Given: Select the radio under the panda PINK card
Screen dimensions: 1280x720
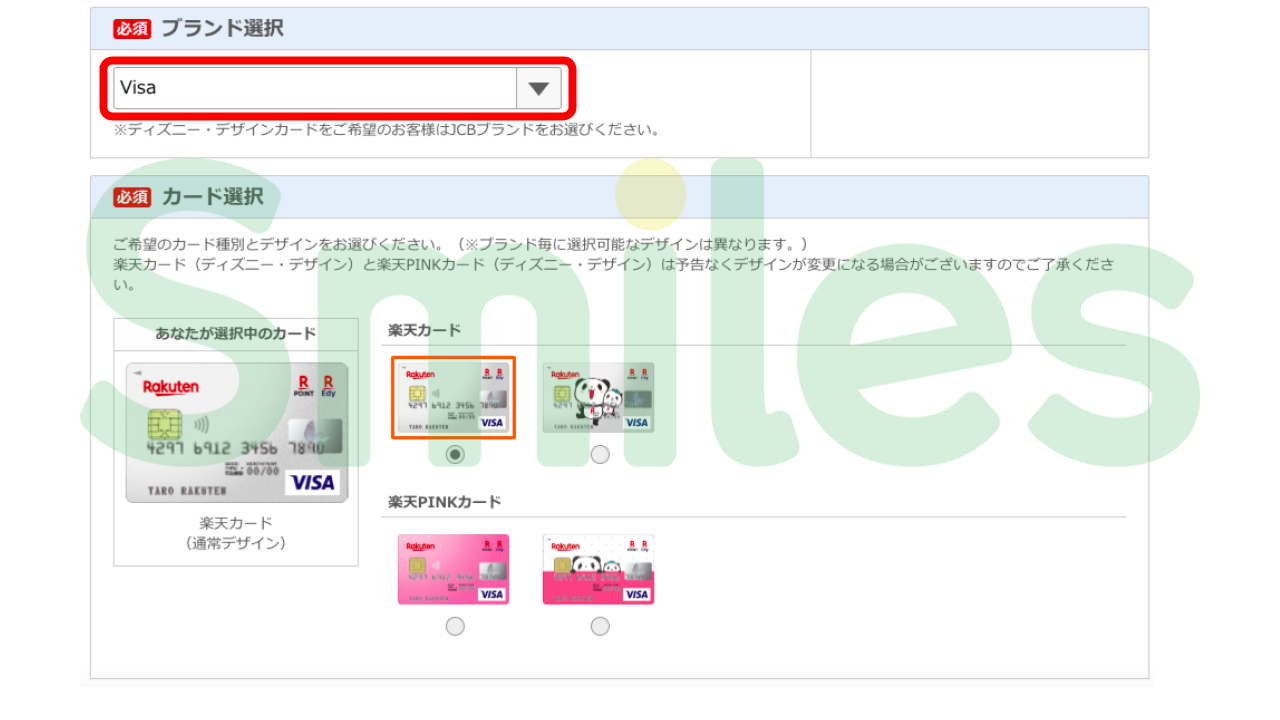Looking at the screenshot, I should [x=599, y=626].
